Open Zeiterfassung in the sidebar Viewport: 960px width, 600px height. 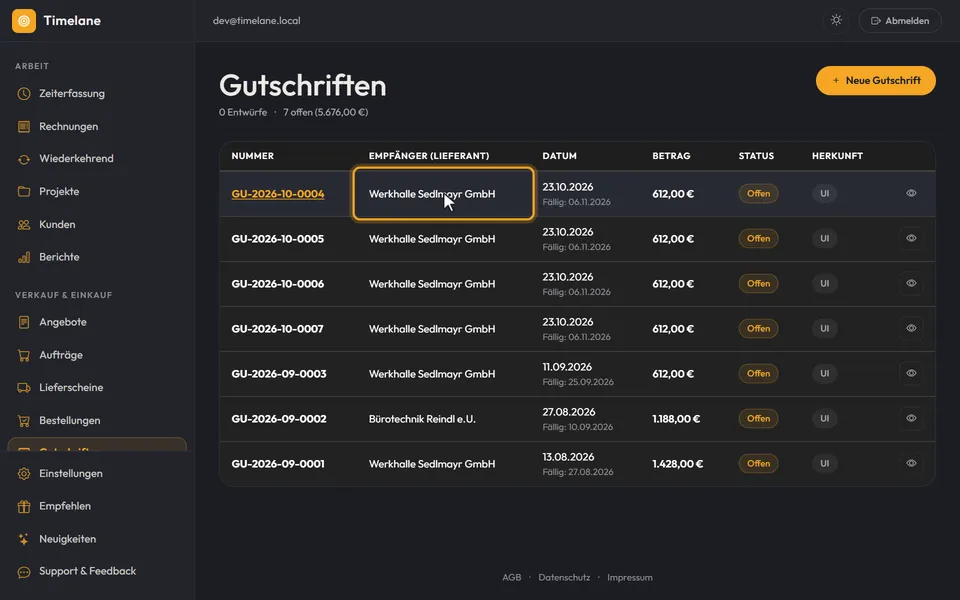pyautogui.click(x=97, y=94)
